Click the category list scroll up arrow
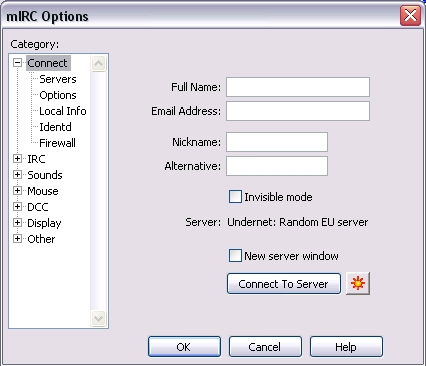Image resolution: width=426 pixels, height=366 pixels. [98, 63]
